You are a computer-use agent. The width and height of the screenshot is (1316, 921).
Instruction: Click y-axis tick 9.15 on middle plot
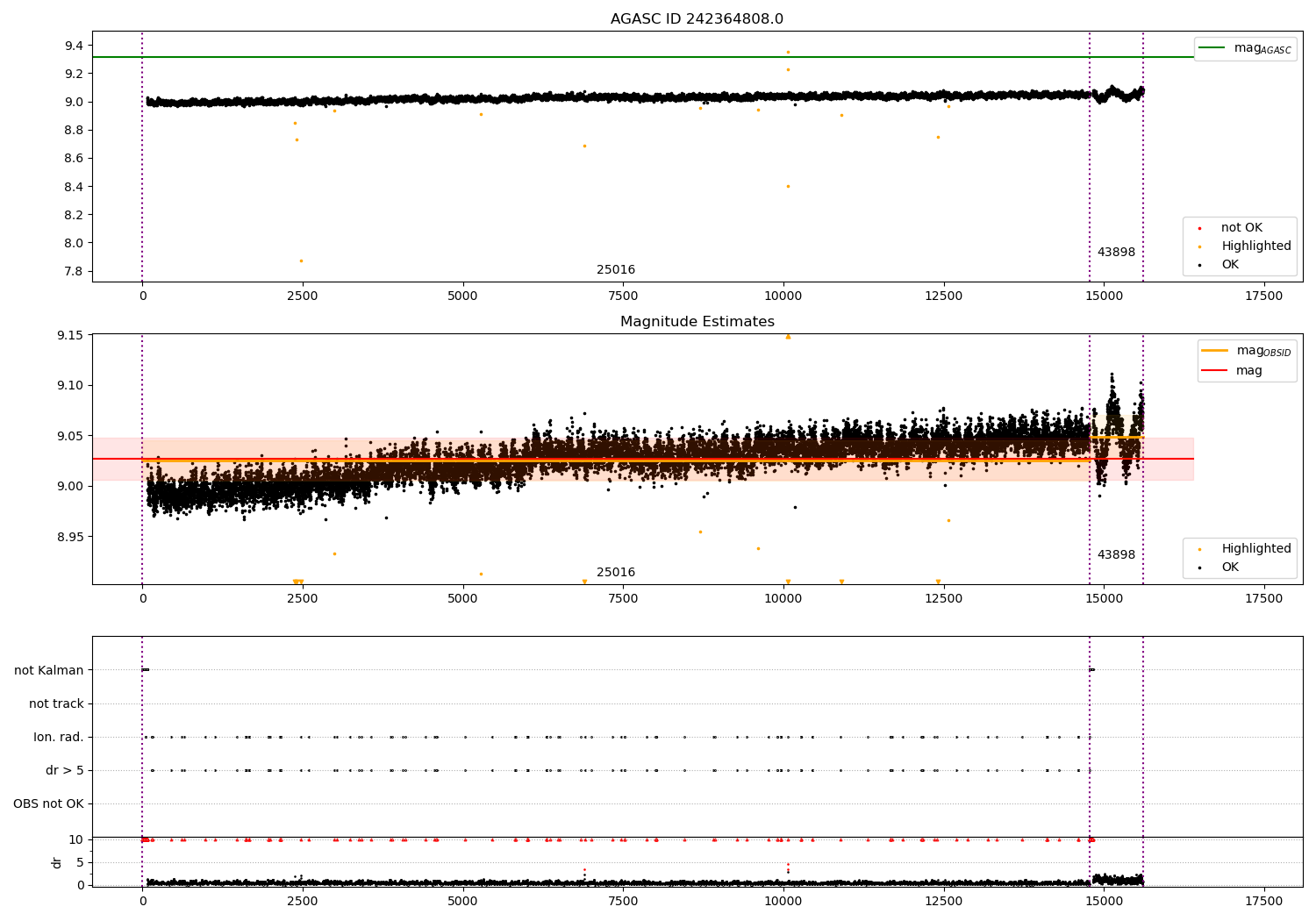71,336
